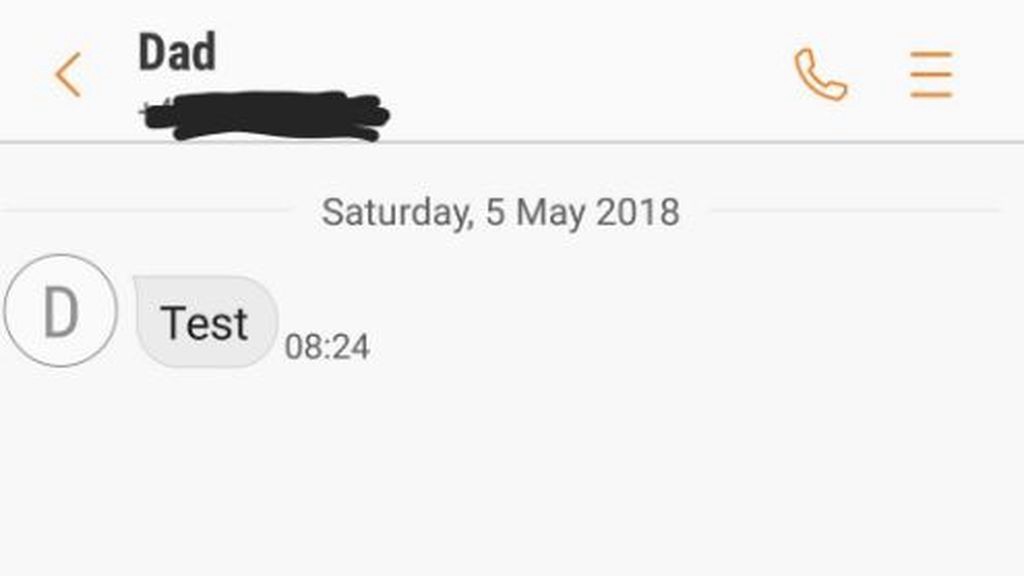Viewport: 1024px width, 576px height.
Task: Start a voice call from the header
Action: click(x=821, y=74)
